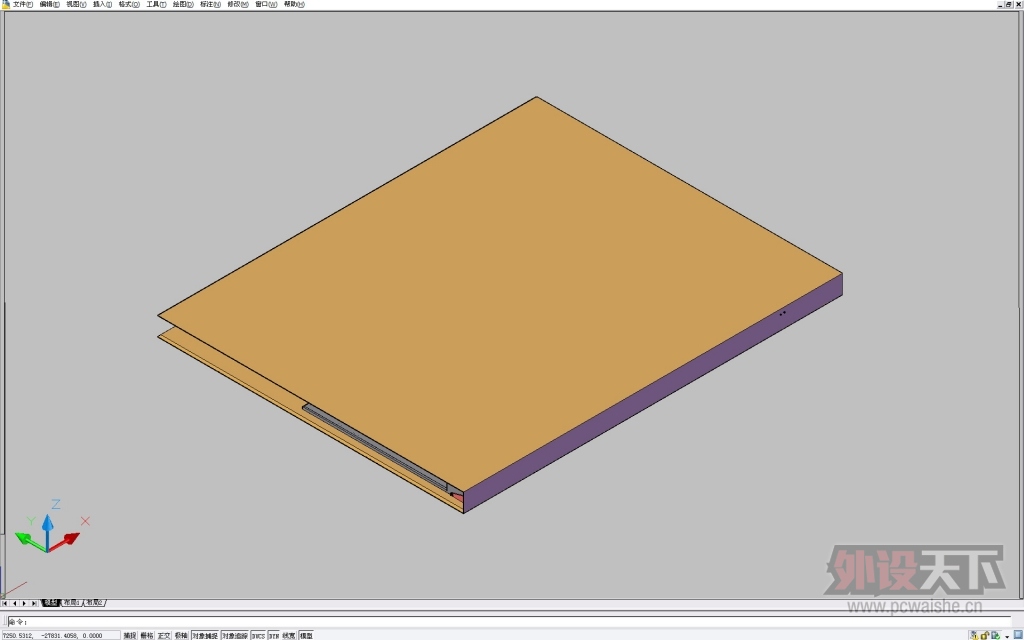Viewport: 1024px width, 640px height.
Task: Toggle 捕捉 snap mode in status bar
Action: 130,635
